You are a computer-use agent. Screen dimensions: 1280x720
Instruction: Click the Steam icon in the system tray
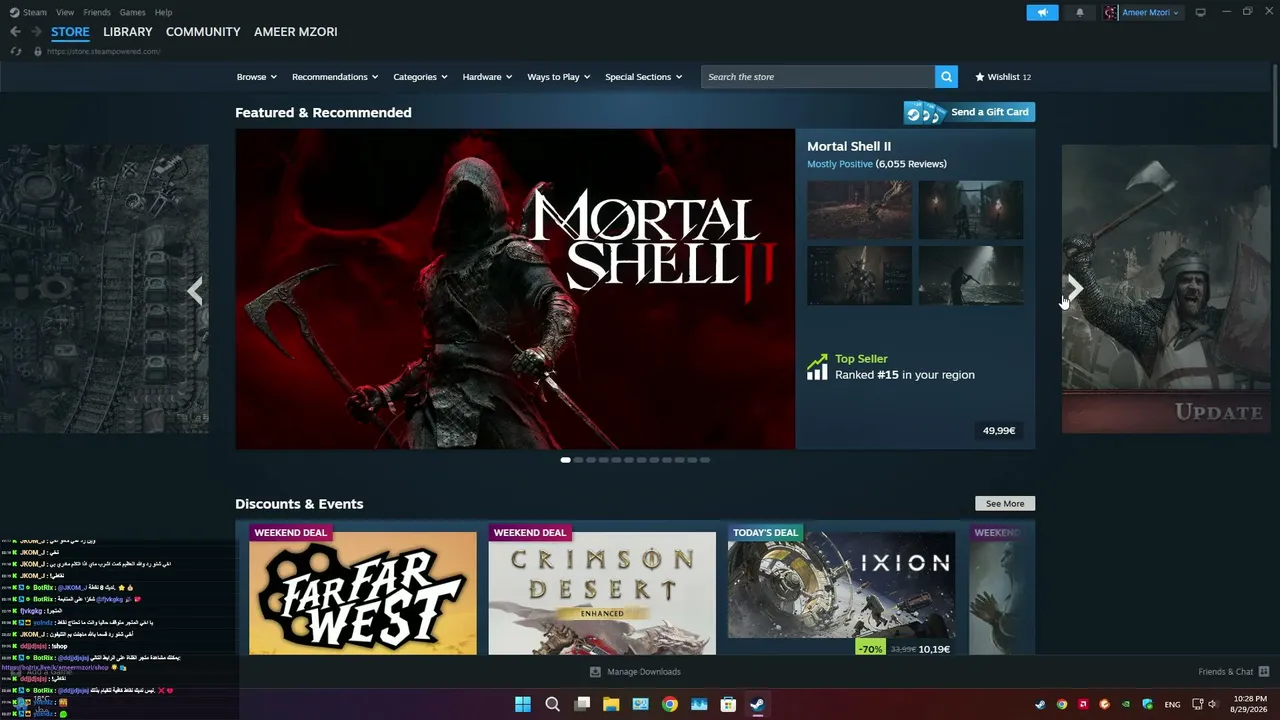[1040, 704]
